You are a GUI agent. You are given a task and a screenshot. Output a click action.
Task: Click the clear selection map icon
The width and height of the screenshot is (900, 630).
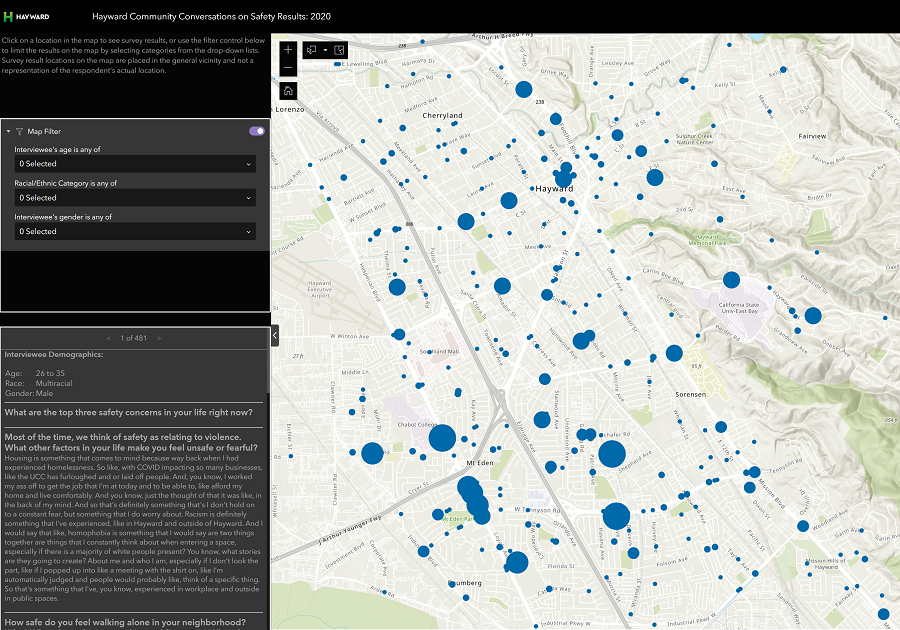339,49
